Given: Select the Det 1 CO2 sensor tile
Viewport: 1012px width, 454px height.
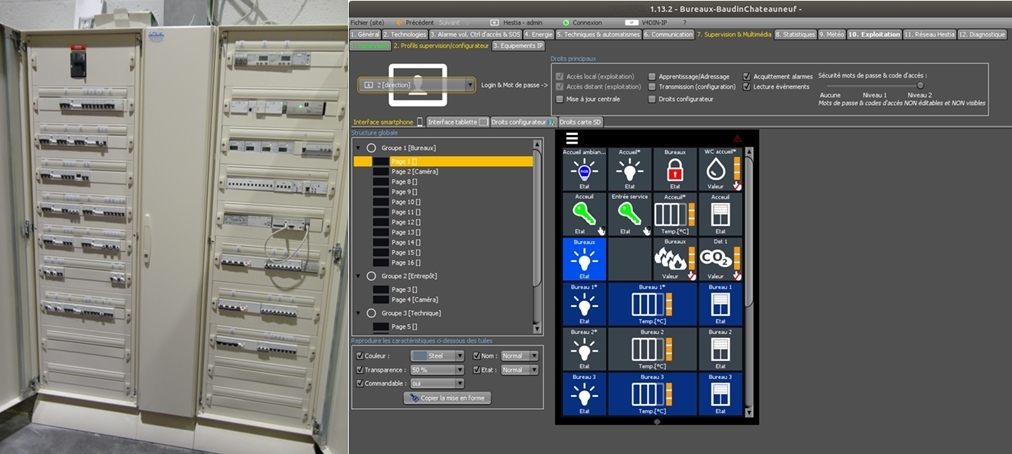Looking at the screenshot, I should click(x=720, y=258).
